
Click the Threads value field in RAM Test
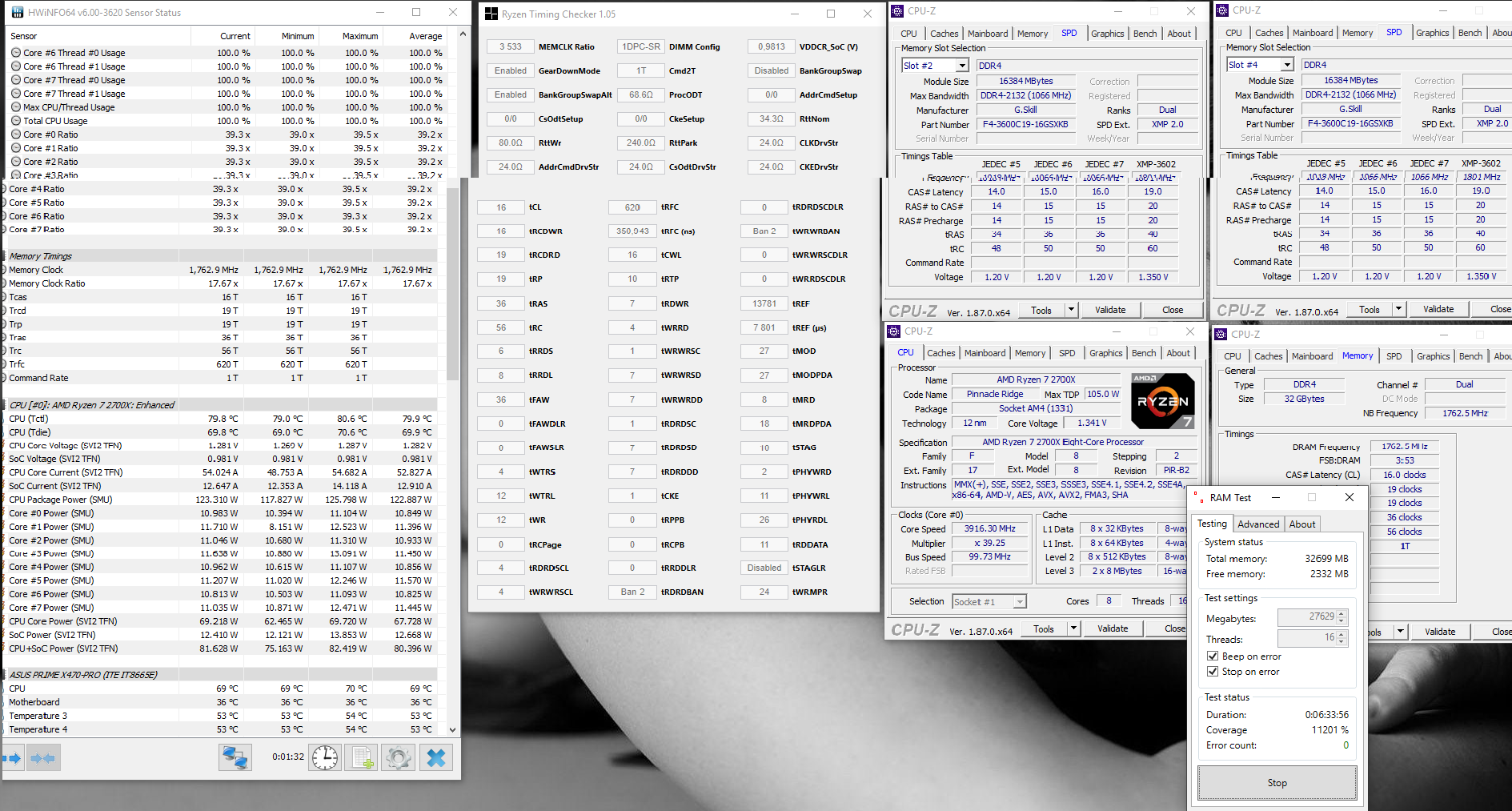pos(1308,638)
